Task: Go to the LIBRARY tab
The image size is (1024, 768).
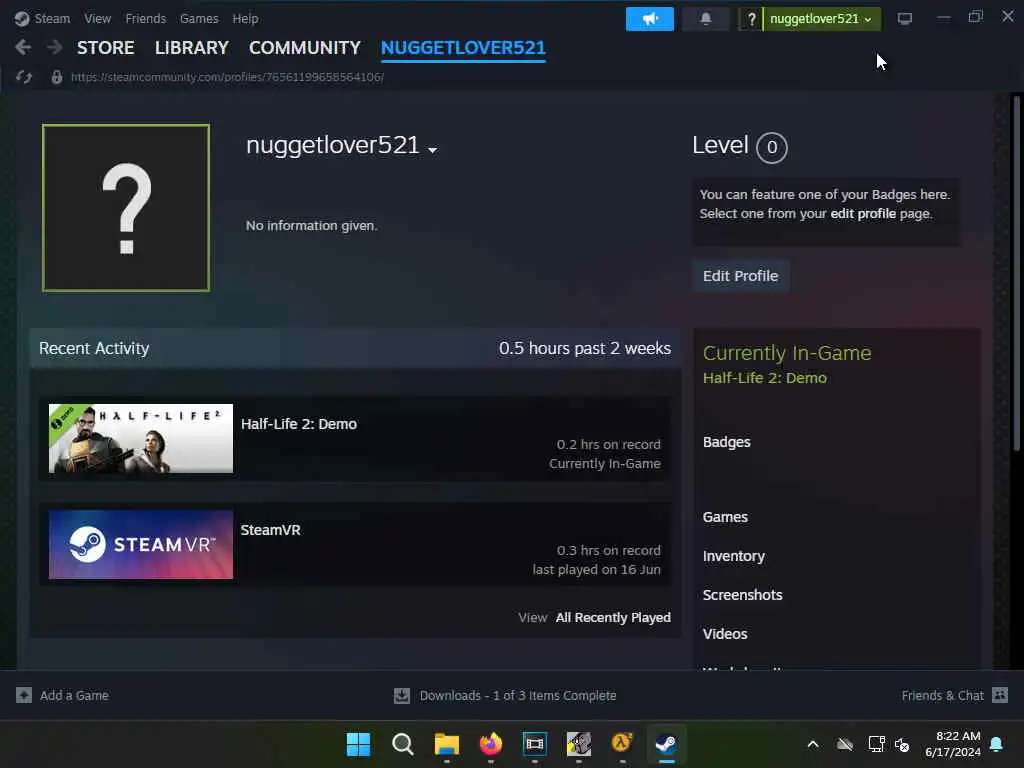Action: coord(192,48)
